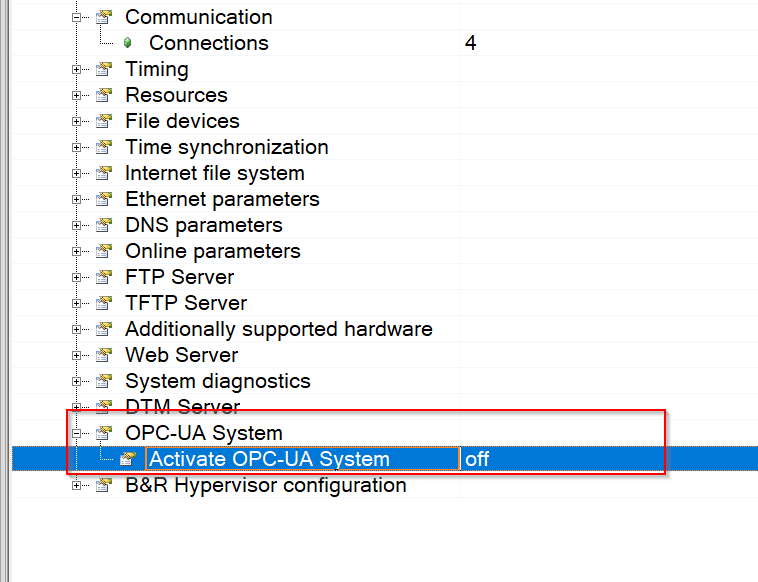Viewport: 758px width, 582px height.
Task: Expand the B&R Hypervisor configuration node
Action: tap(76, 485)
